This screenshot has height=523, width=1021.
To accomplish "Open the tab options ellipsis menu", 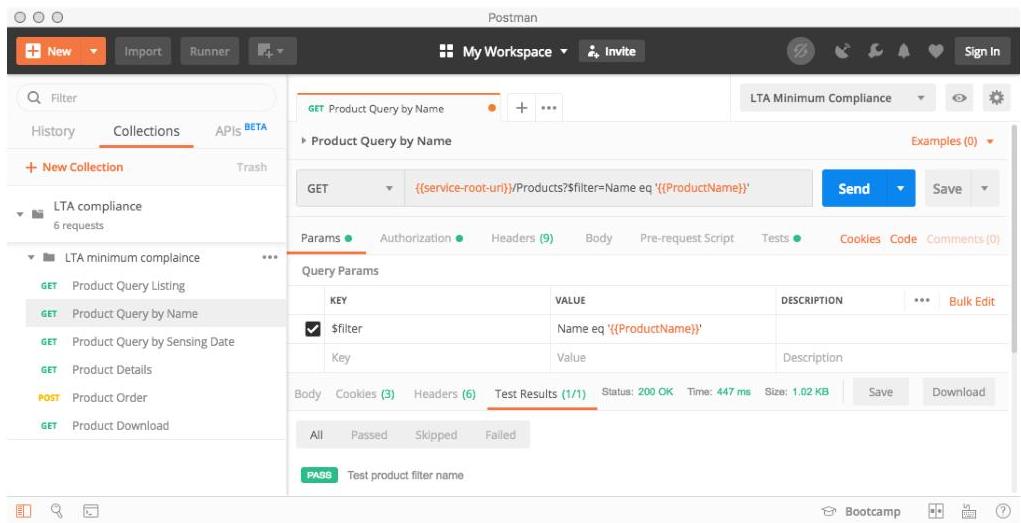I will tap(549, 108).
